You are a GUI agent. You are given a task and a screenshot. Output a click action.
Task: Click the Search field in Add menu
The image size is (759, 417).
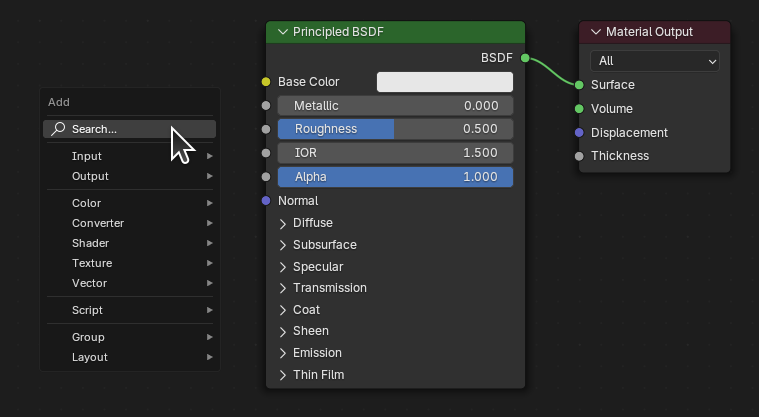point(130,129)
